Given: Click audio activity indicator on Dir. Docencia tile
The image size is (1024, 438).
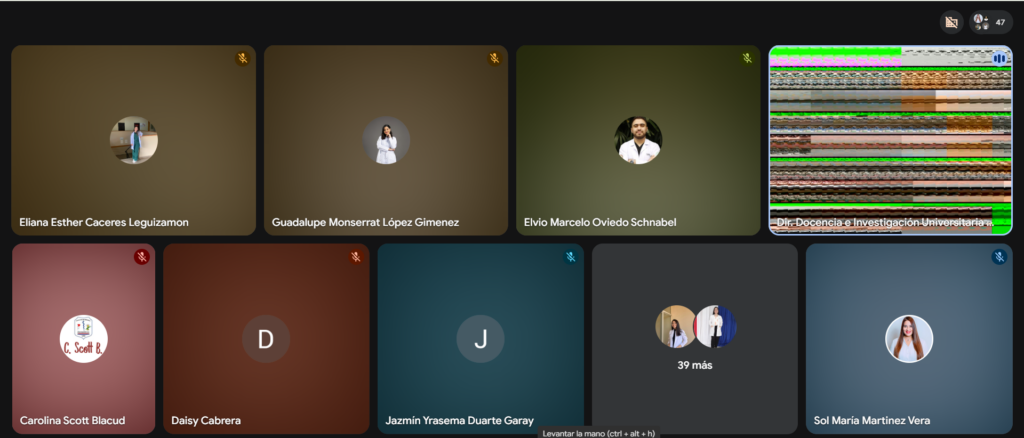Looking at the screenshot, I should pyautogui.click(x=998, y=59).
